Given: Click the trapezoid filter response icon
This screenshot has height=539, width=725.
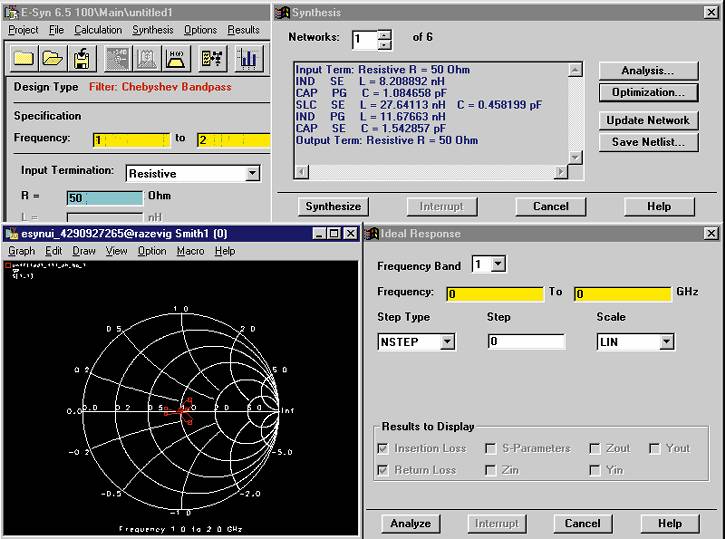Looking at the screenshot, I should 178,59.
